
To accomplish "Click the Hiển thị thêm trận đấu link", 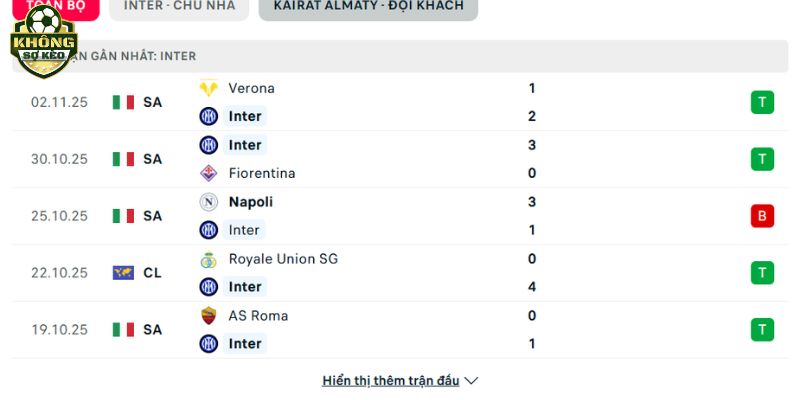I will click(x=390, y=381).
